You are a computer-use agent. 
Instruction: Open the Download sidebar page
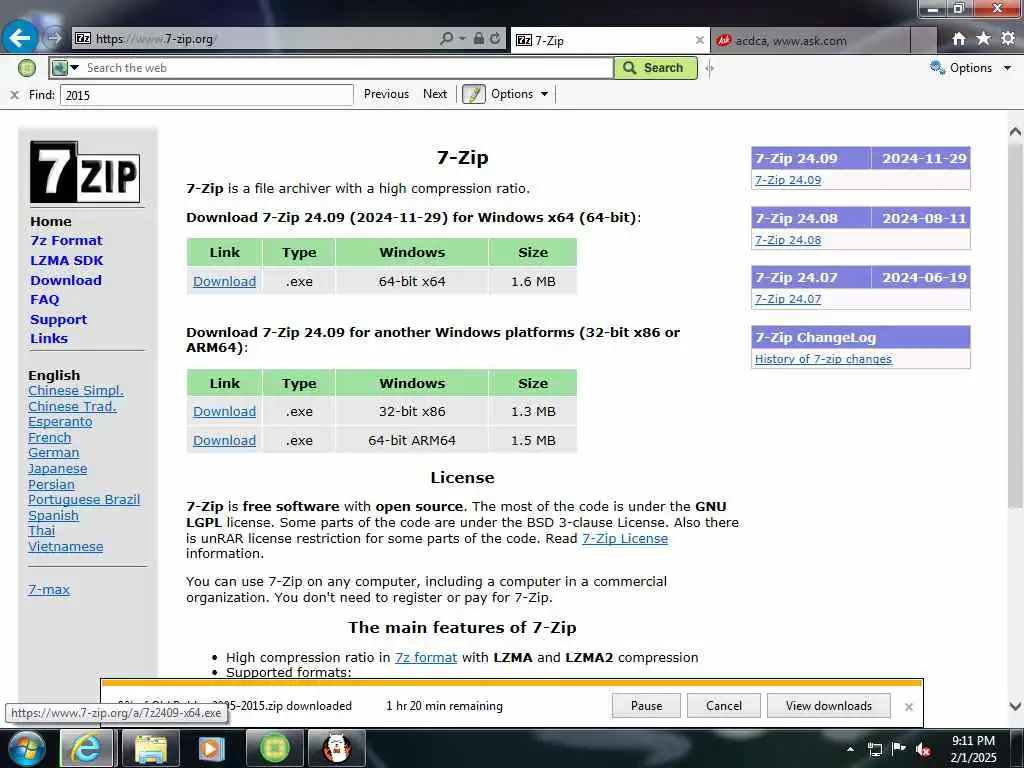66,280
